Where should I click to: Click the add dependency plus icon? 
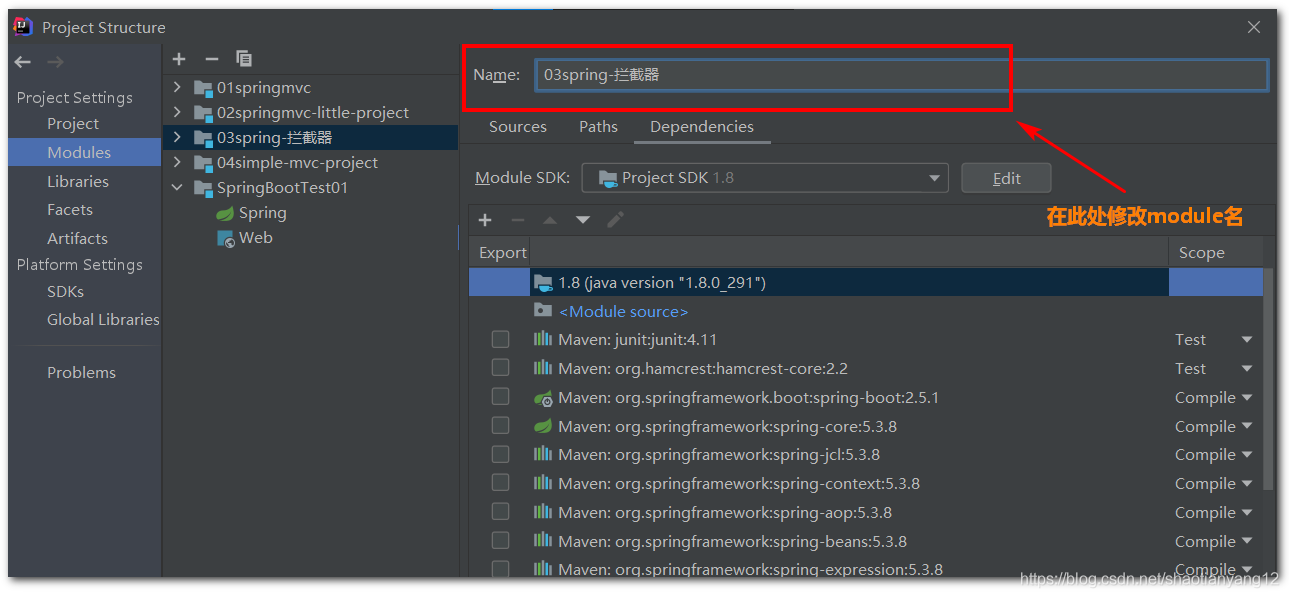point(485,220)
